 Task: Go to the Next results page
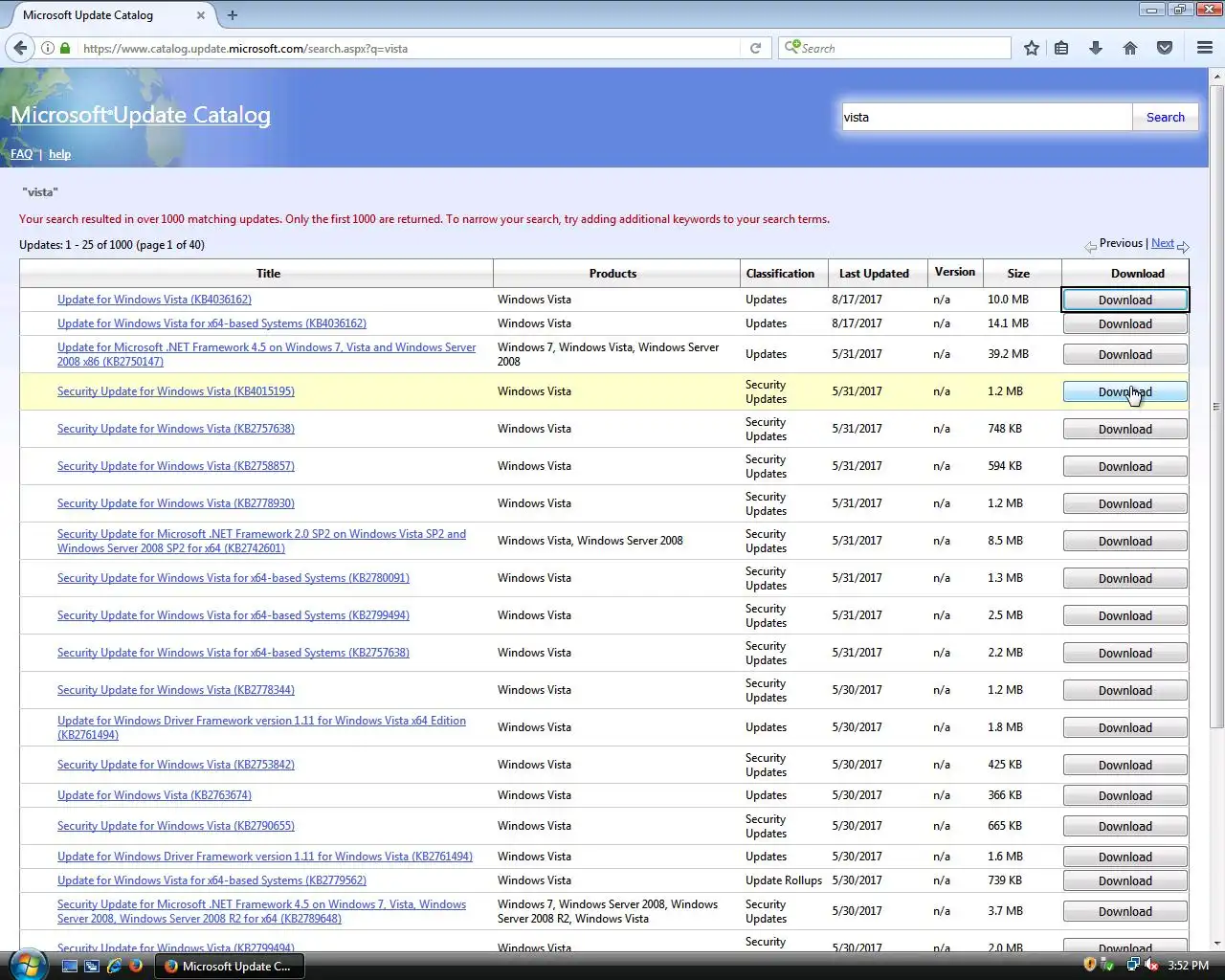(x=1162, y=243)
